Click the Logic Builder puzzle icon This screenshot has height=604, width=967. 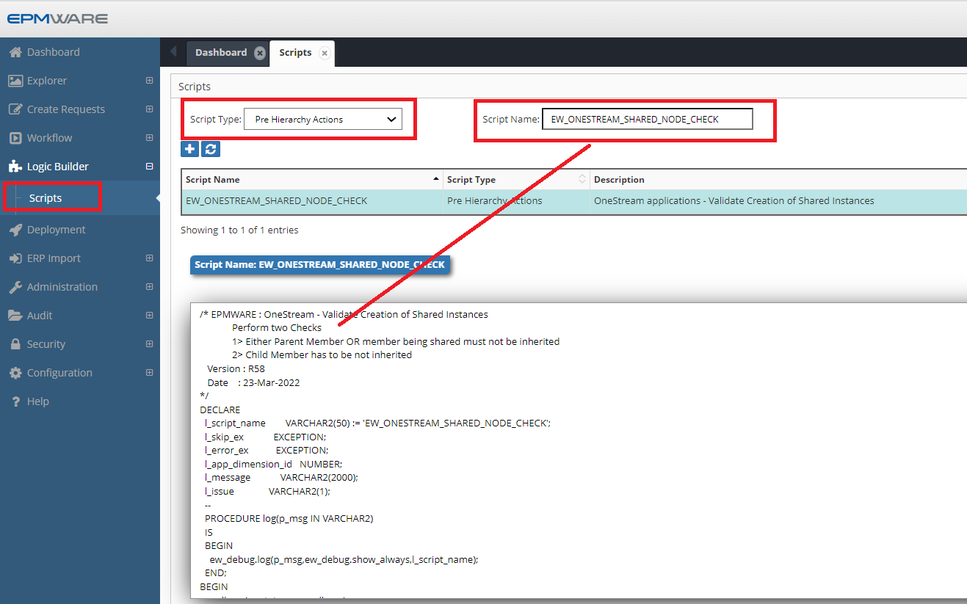pyautogui.click(x=15, y=166)
